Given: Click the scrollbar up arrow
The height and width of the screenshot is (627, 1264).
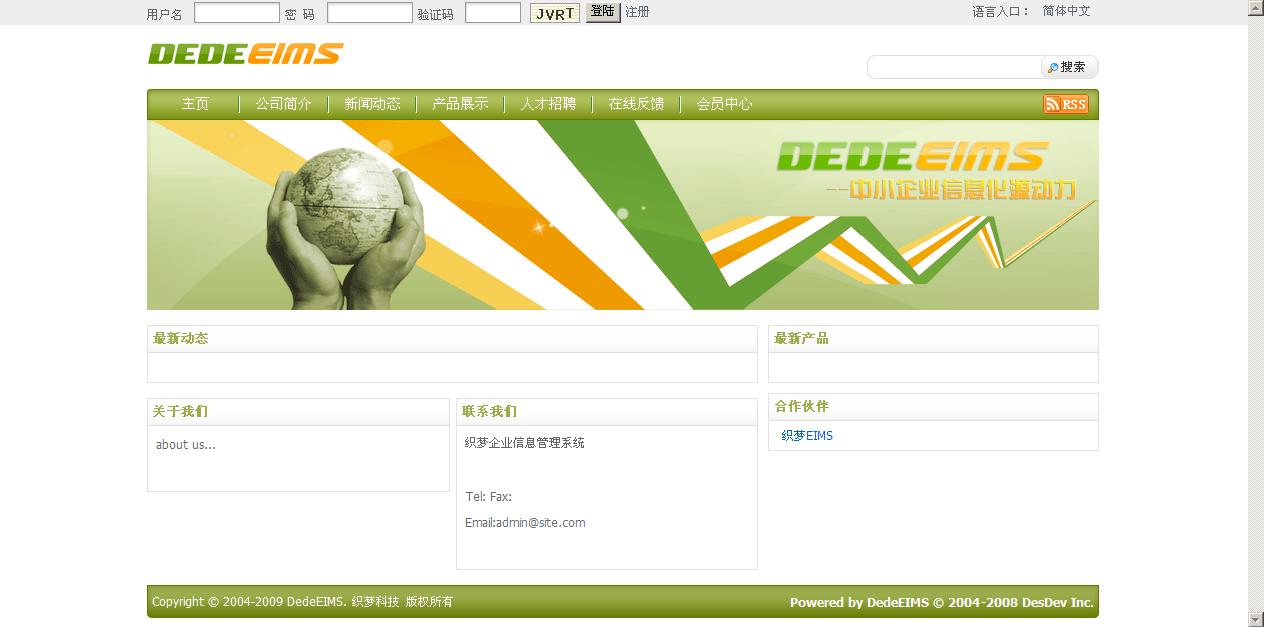Looking at the screenshot, I should [x=1256, y=8].
